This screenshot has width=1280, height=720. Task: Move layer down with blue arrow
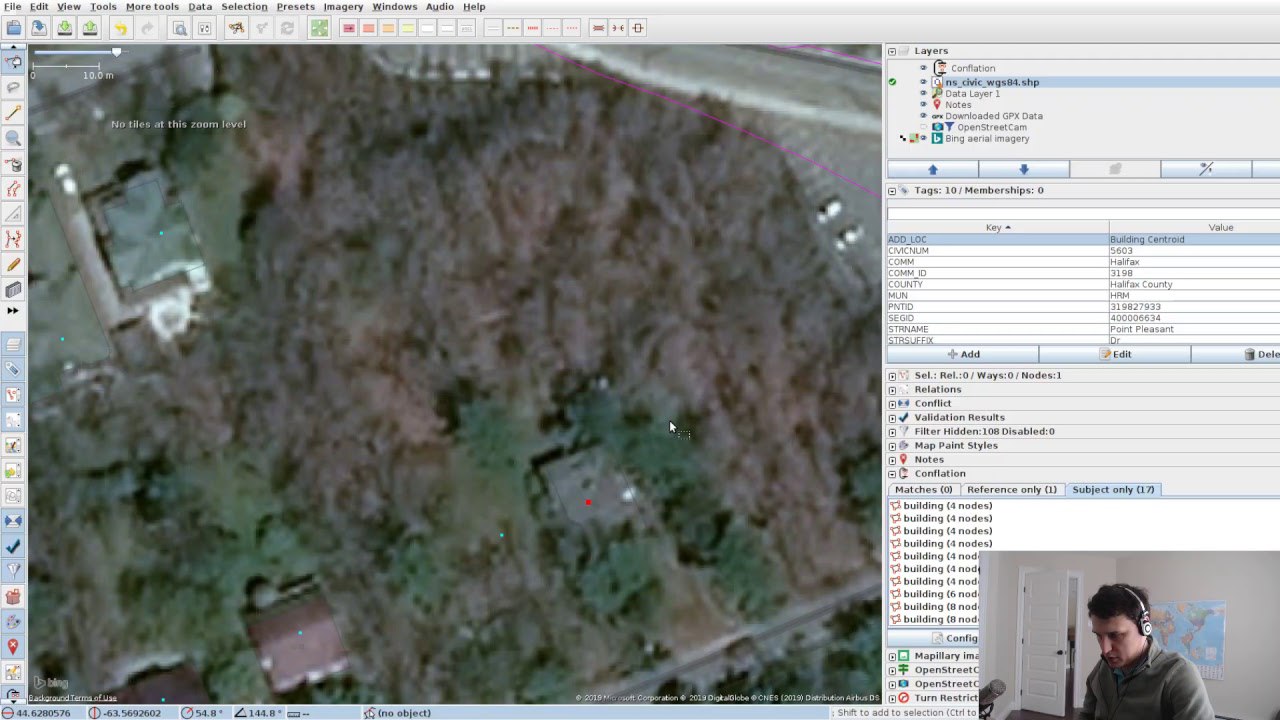(x=1023, y=170)
